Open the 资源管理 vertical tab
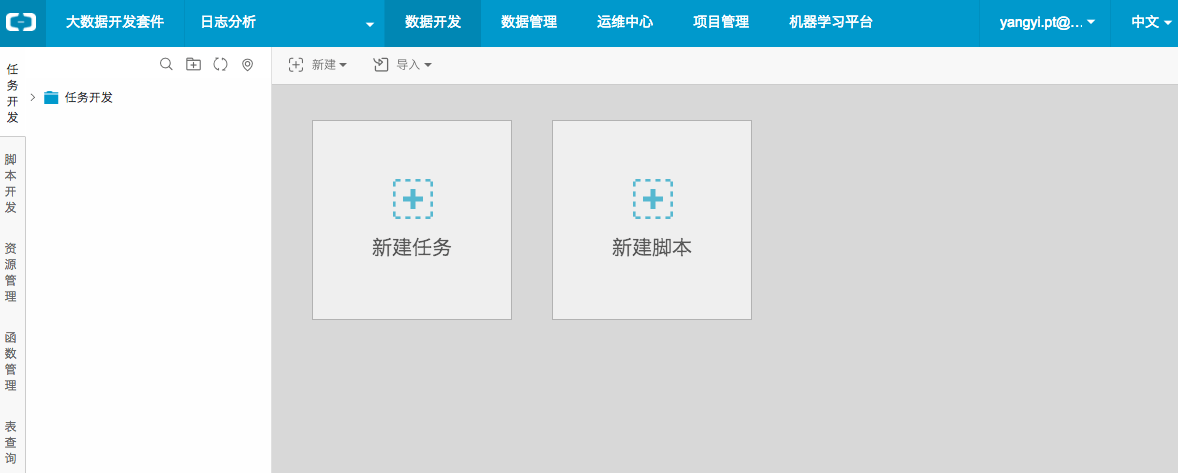Image resolution: width=1178 pixels, height=473 pixels. pos(11,272)
